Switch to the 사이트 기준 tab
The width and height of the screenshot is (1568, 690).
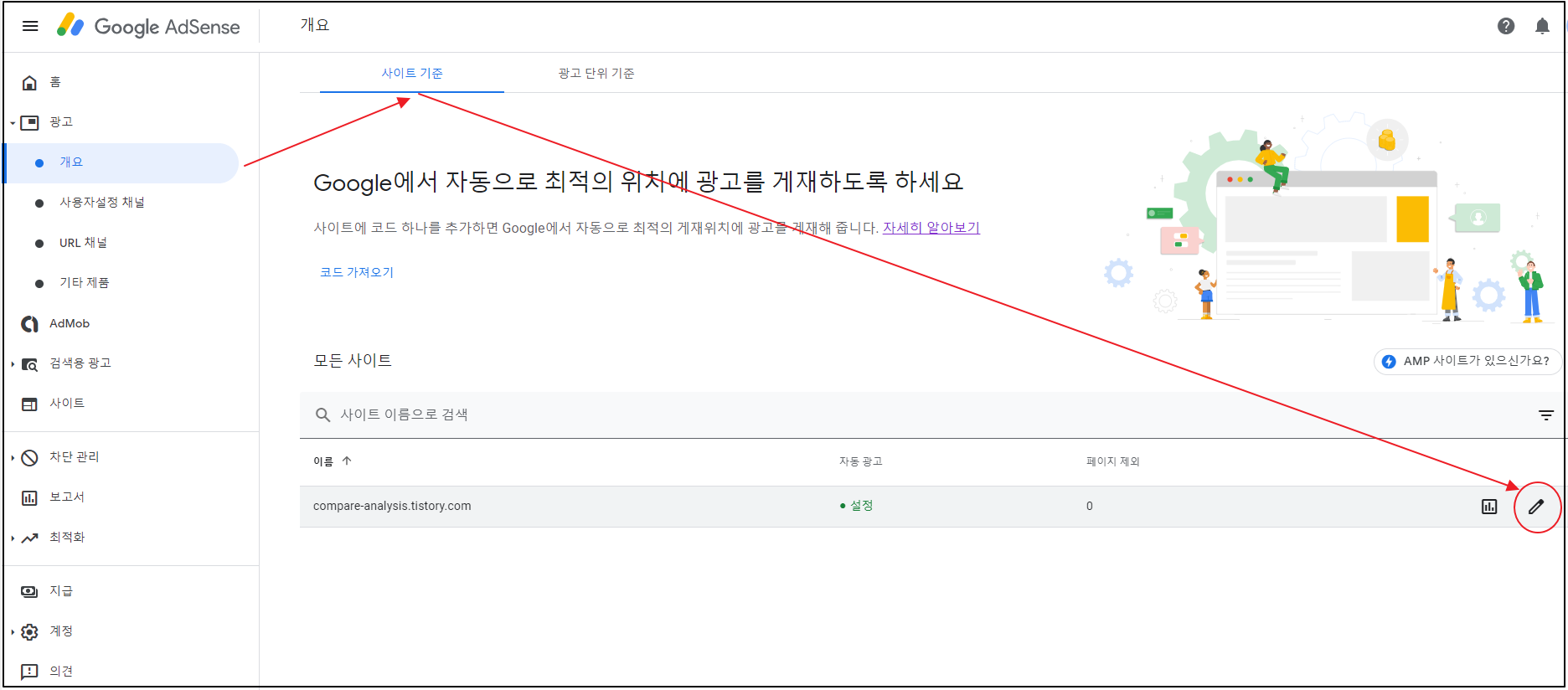[412, 73]
